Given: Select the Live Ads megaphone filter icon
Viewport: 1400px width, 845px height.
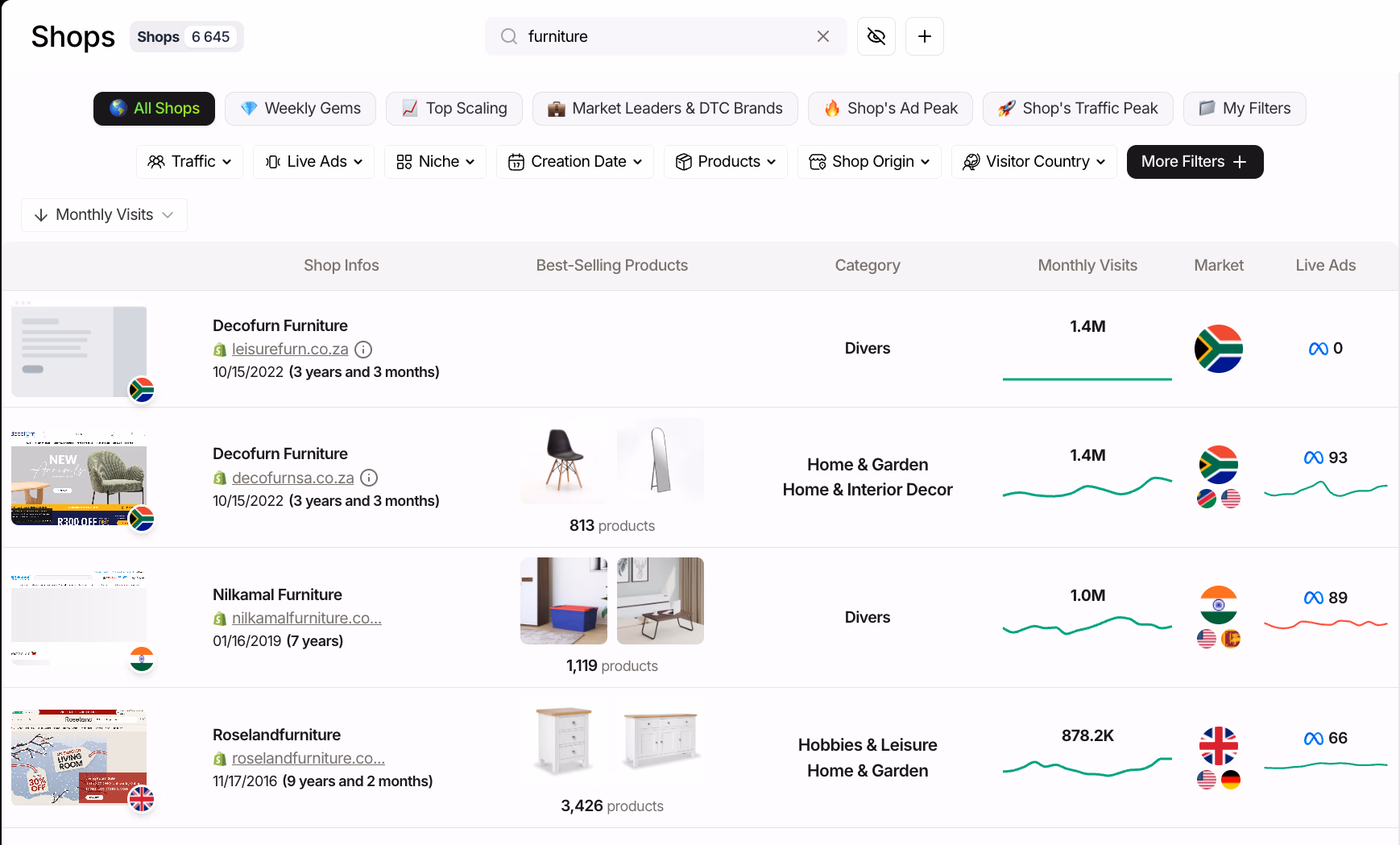Looking at the screenshot, I should [x=272, y=161].
